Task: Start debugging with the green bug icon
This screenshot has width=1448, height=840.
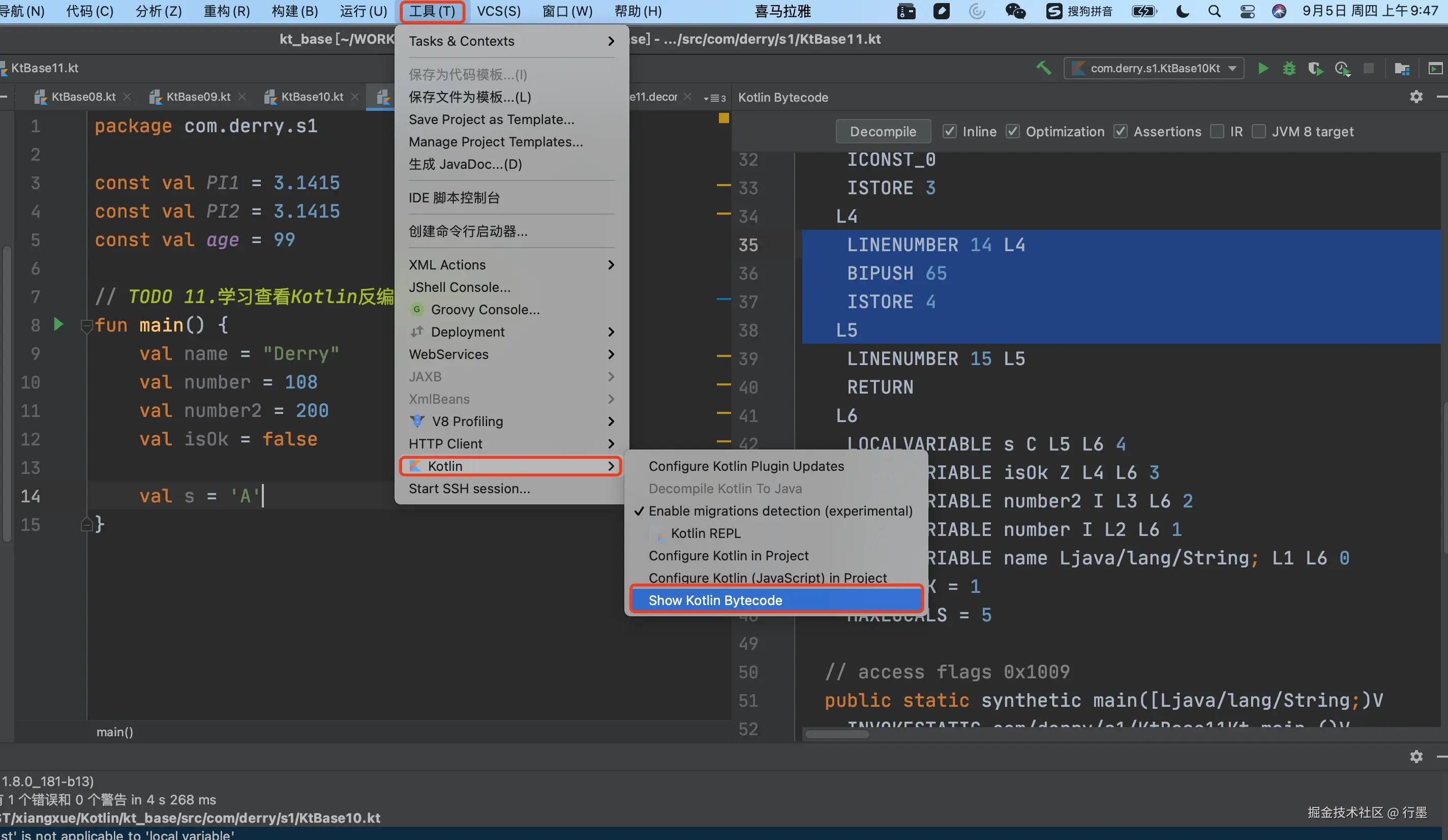Action: [1289, 68]
